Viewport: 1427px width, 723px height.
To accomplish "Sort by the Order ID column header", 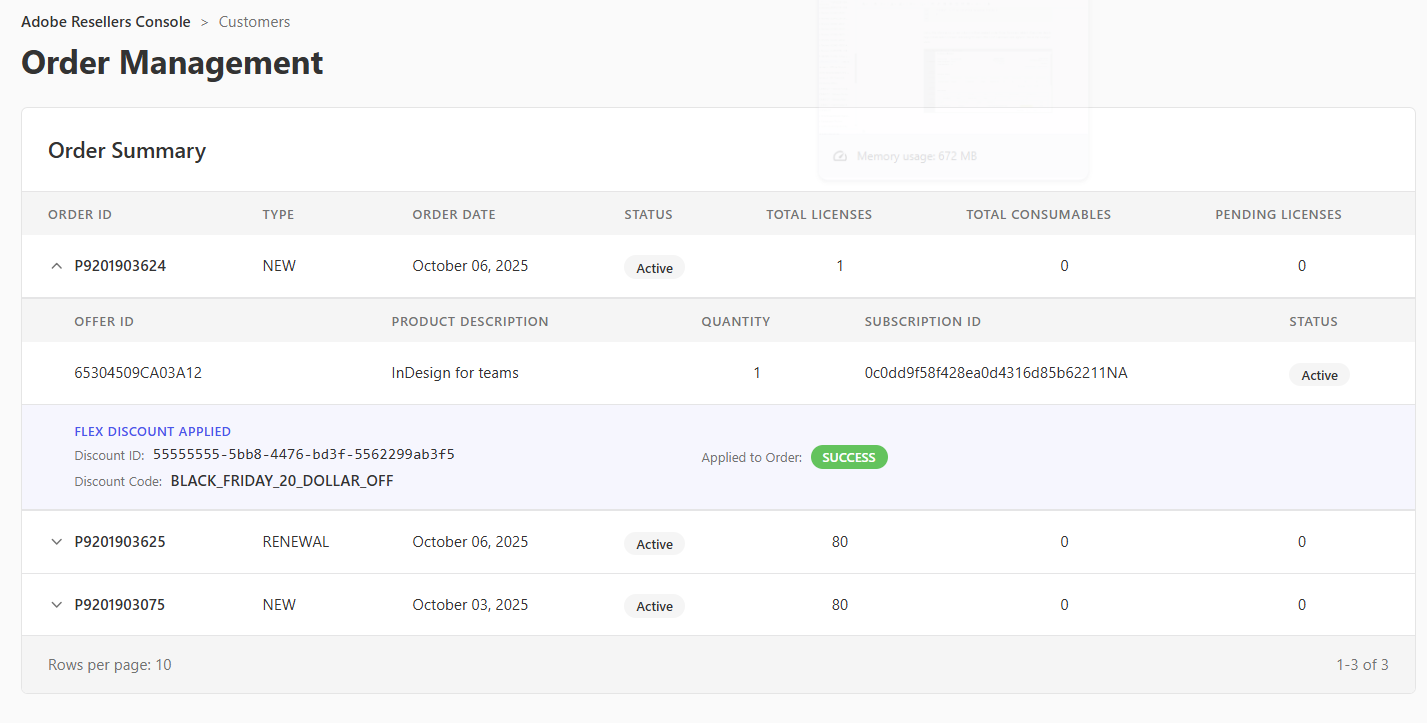I will coord(80,215).
